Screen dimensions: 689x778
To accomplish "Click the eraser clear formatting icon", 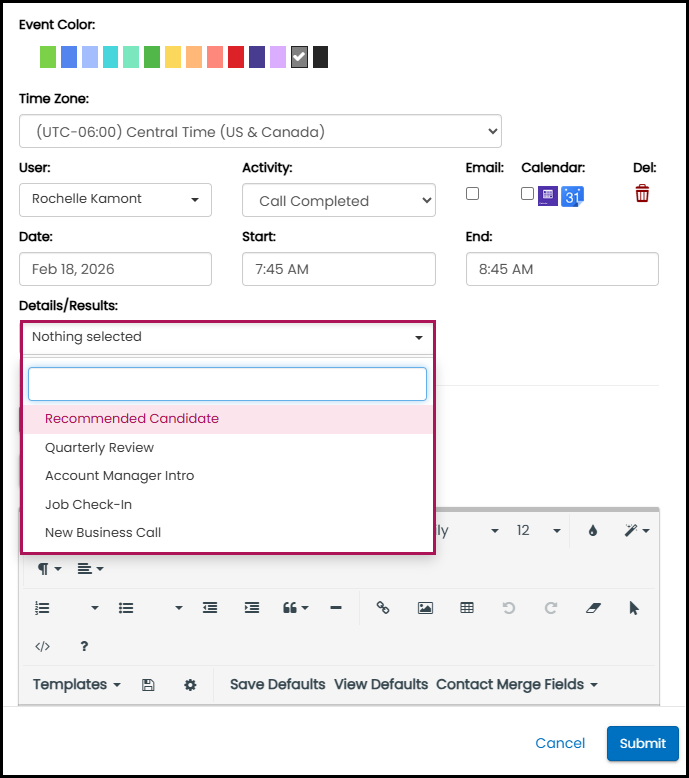I will pos(593,608).
